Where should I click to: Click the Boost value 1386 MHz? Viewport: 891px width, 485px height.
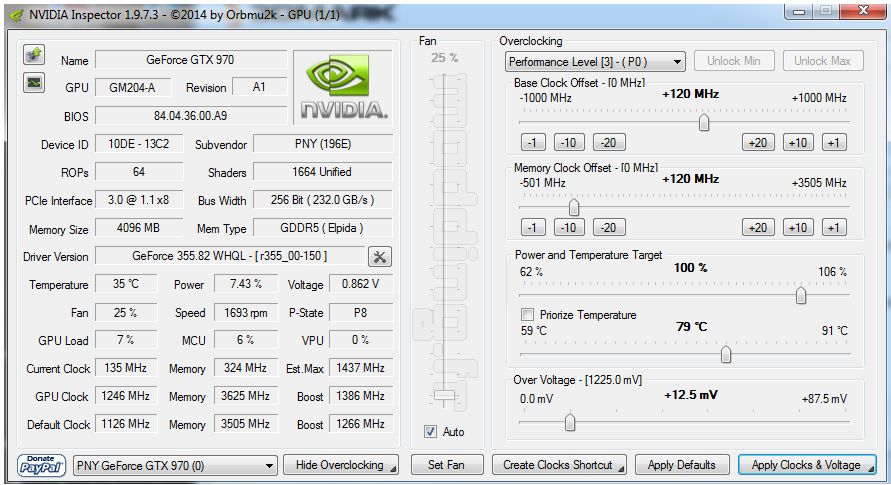(361, 396)
